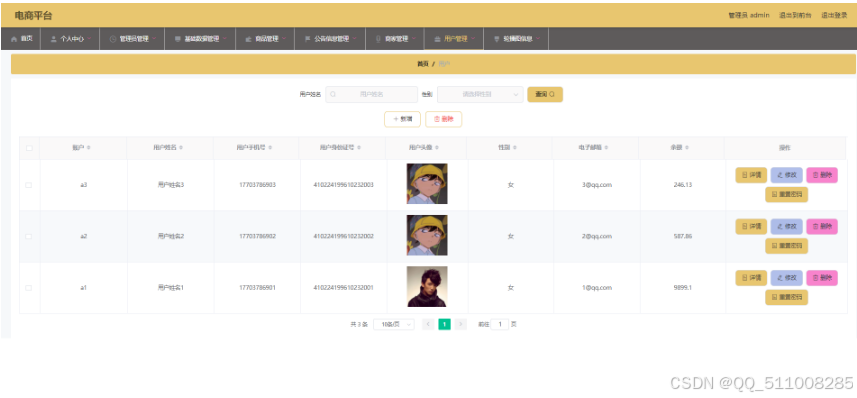Image resolution: width=857 pixels, height=398 pixels.
Task: Expand the 基础数据管理 menu chevron
Action: [225, 39]
